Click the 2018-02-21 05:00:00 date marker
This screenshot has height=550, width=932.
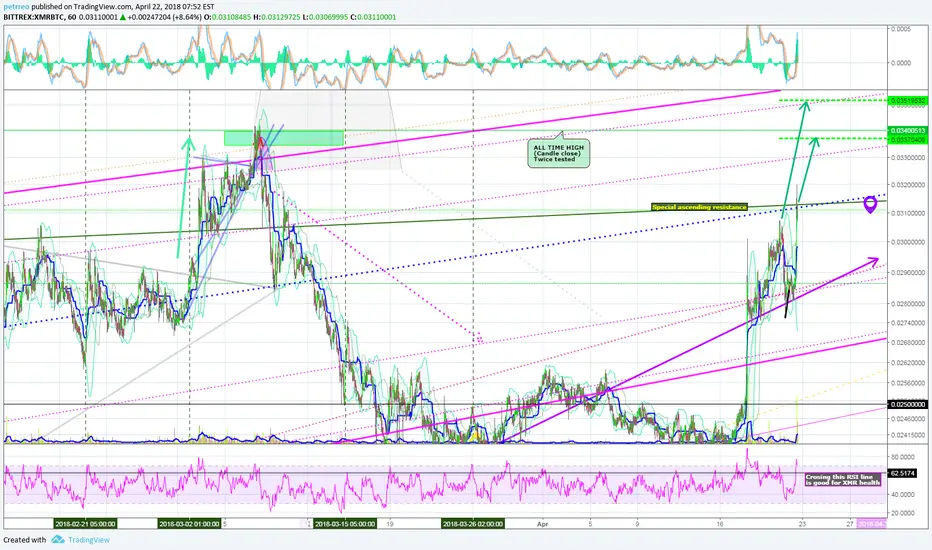point(86,524)
